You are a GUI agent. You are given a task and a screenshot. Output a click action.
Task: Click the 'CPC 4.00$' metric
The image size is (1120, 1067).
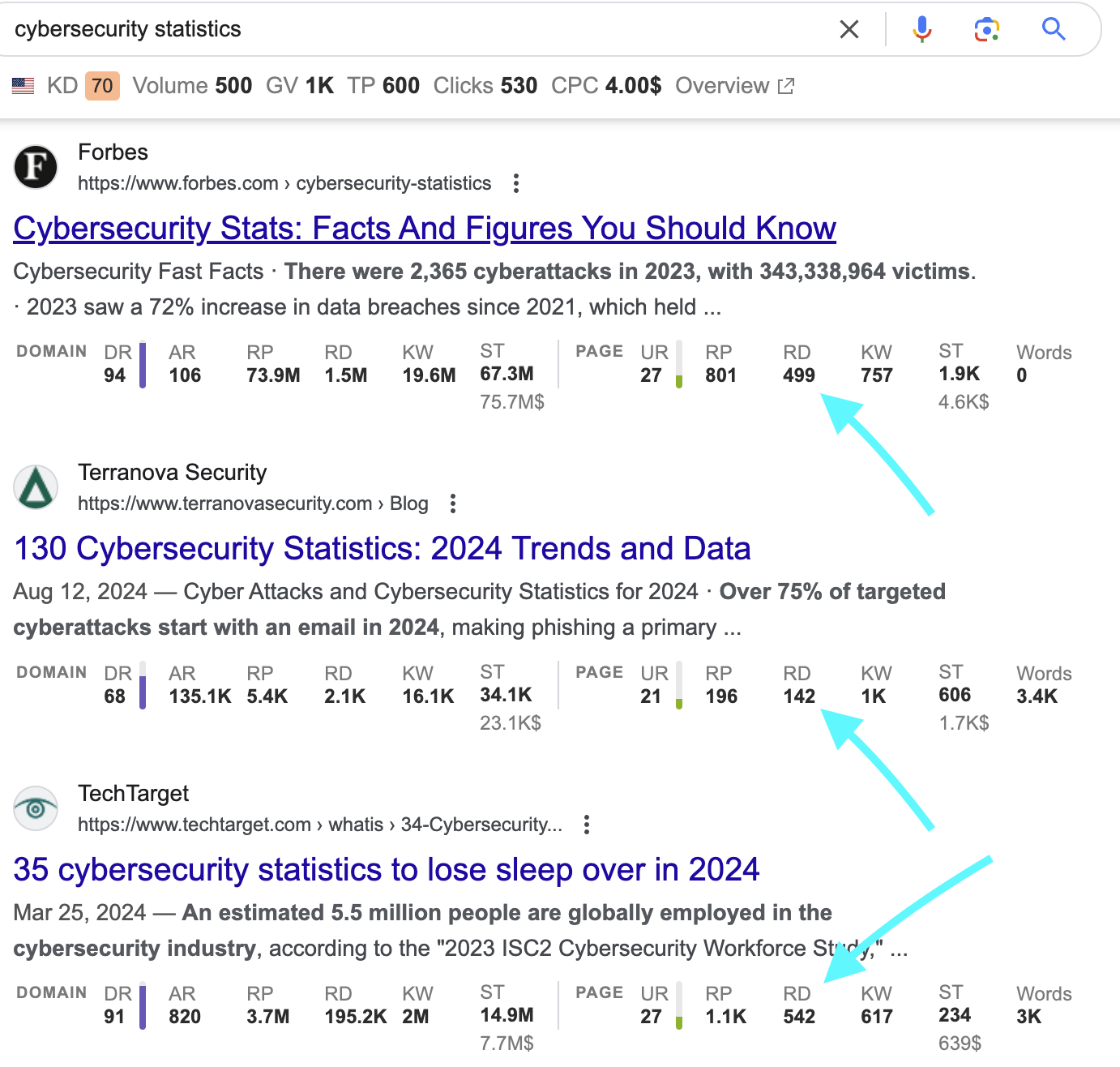606,85
